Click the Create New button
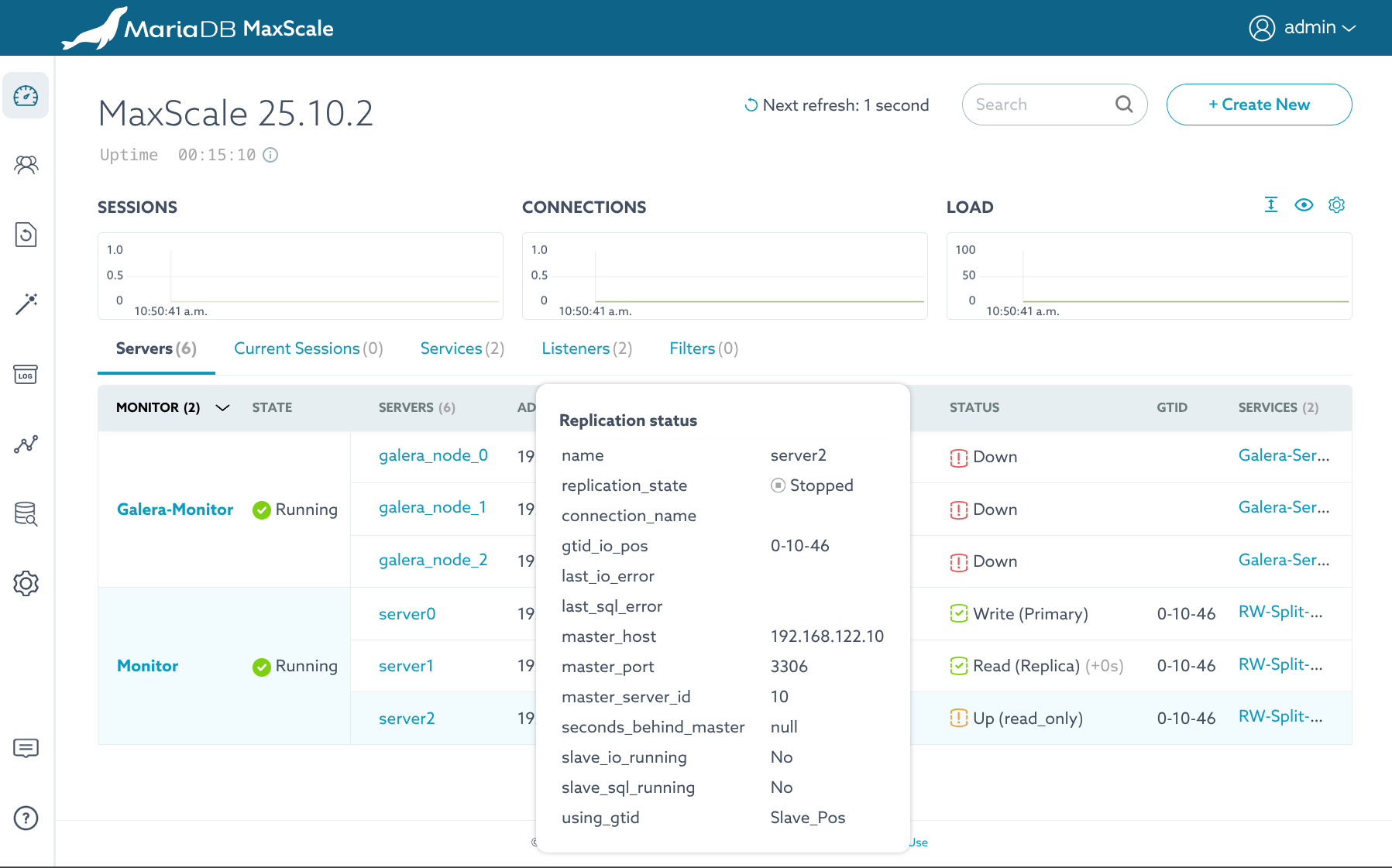 tap(1259, 105)
